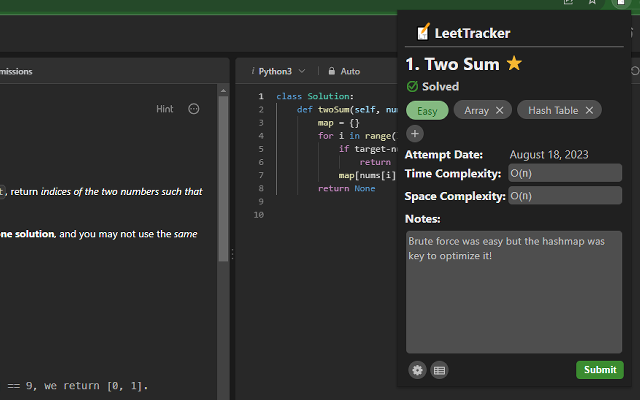Open the problem list table view

click(439, 370)
